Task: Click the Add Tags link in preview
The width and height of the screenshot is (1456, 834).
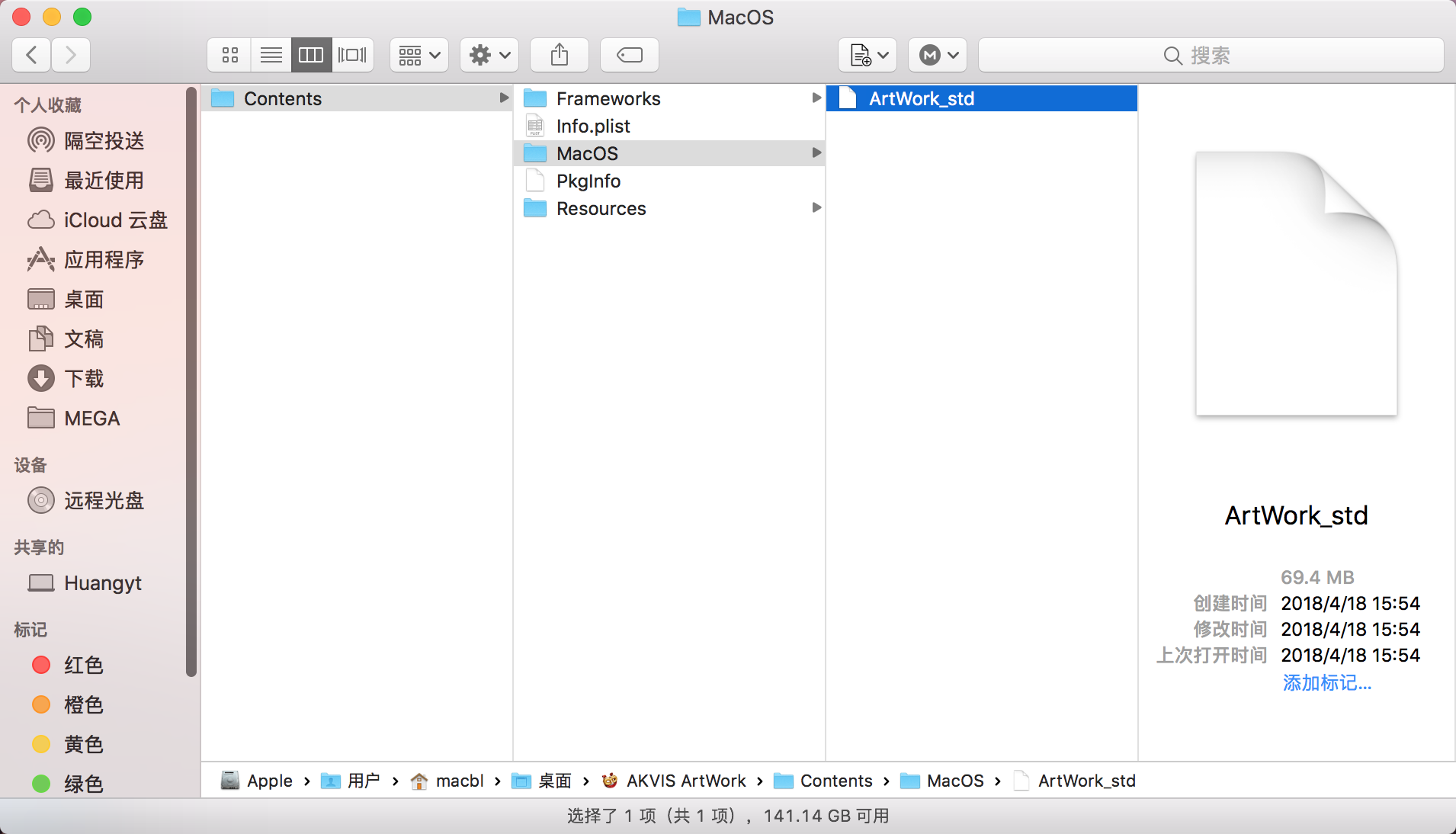Action: pos(1326,683)
